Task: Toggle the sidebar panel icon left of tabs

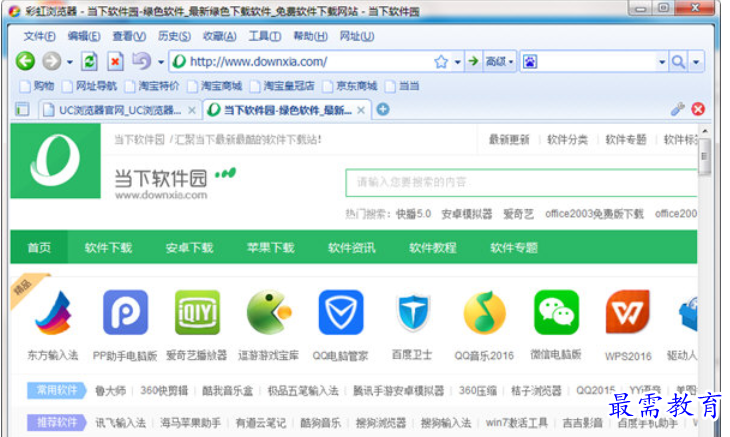Action: pos(22,109)
